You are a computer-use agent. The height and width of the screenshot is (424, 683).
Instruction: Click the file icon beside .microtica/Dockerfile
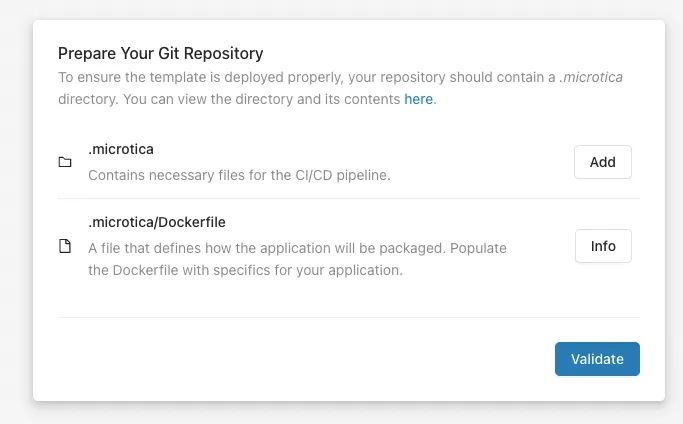(x=65, y=246)
